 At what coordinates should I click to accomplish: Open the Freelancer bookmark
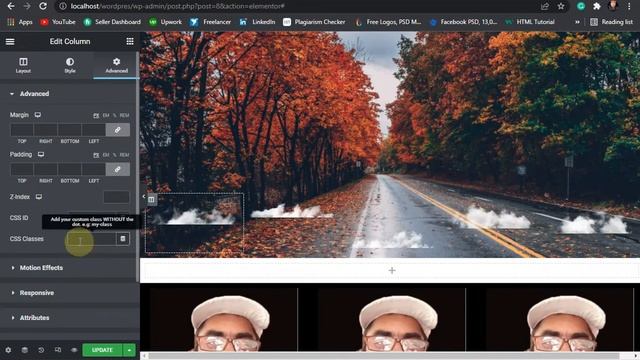(x=211, y=22)
